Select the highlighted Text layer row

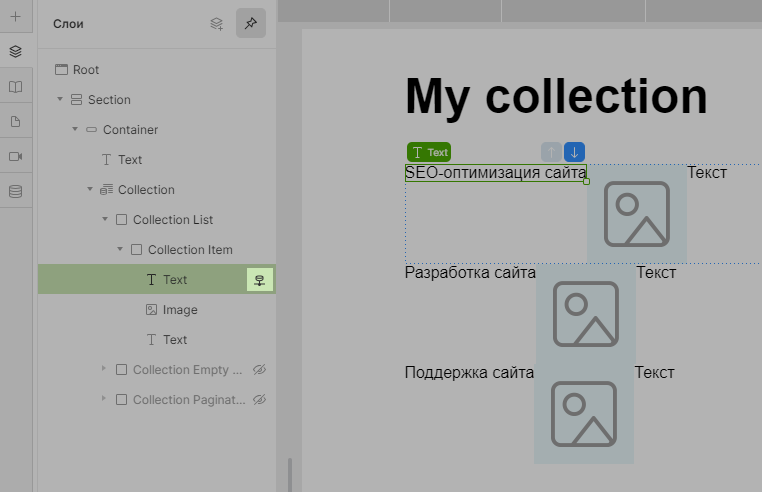click(x=156, y=280)
